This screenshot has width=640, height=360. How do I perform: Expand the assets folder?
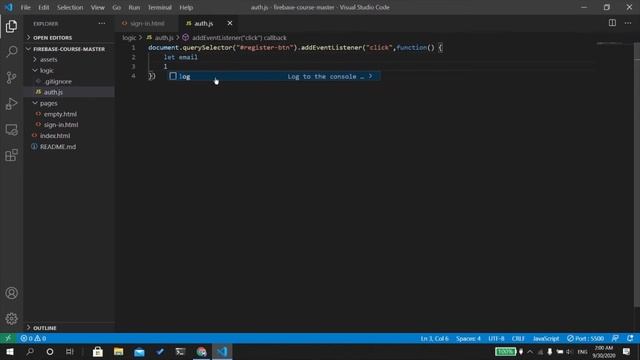69,60
